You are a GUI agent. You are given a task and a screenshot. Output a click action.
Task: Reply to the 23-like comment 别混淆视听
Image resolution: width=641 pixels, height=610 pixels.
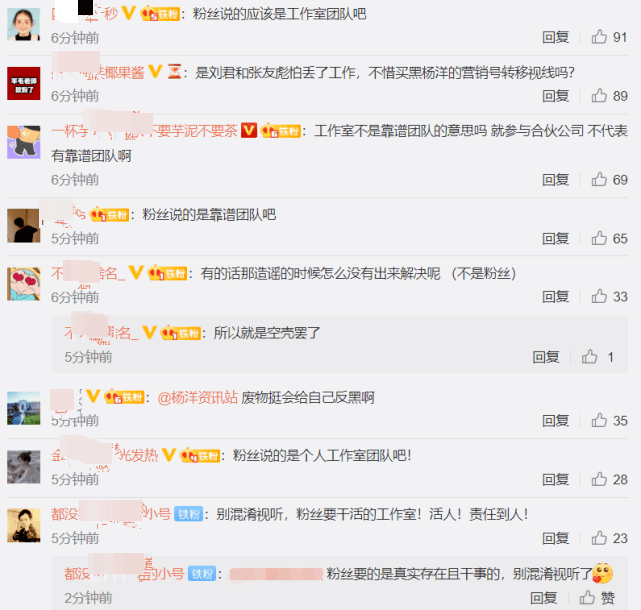pyautogui.click(x=556, y=538)
